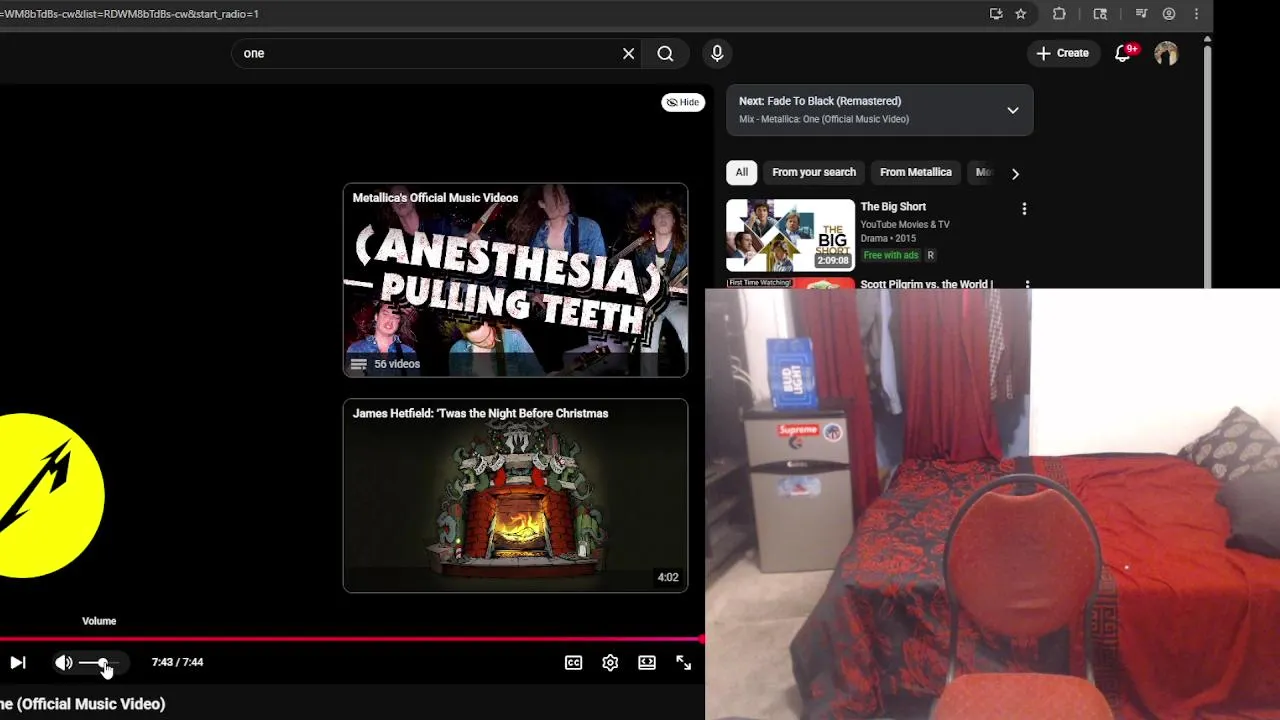
Task: Open The Big Short title link
Action: [x=893, y=207]
